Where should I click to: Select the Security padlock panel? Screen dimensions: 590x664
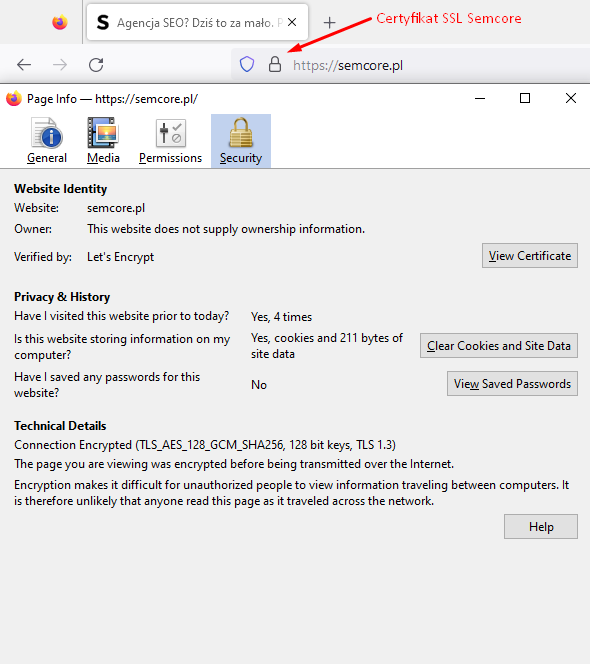point(241,141)
